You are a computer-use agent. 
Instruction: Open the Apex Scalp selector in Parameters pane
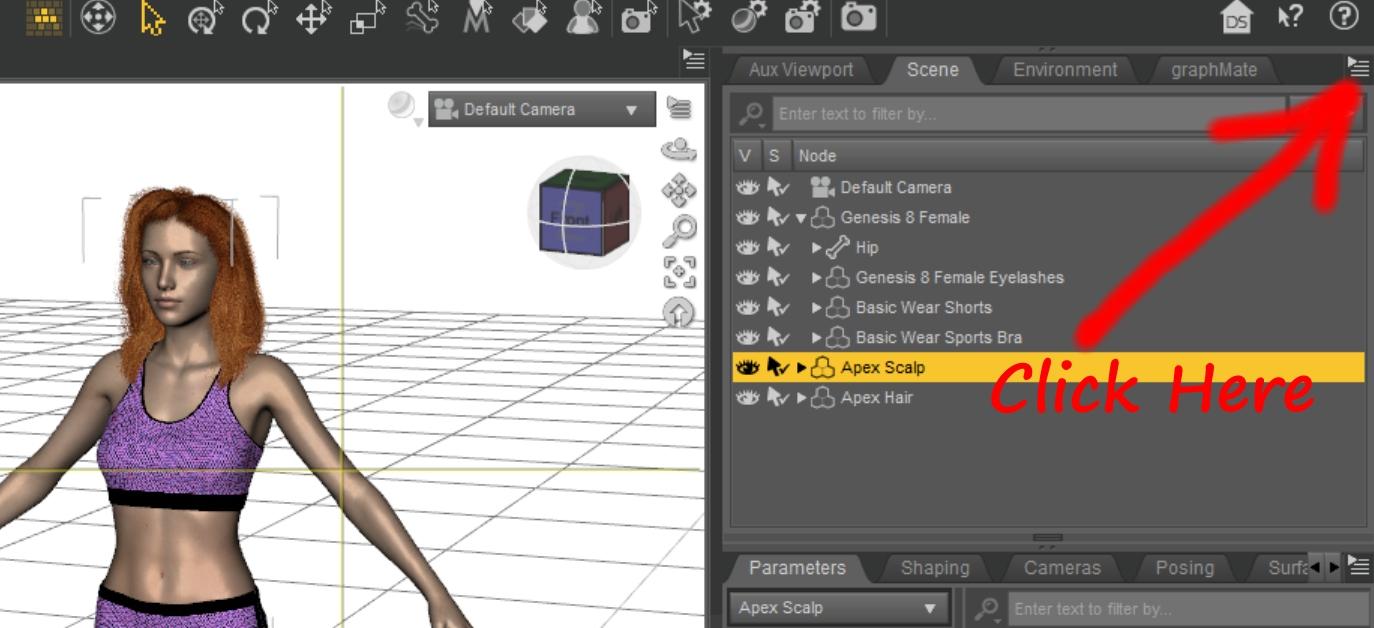[x=838, y=607]
